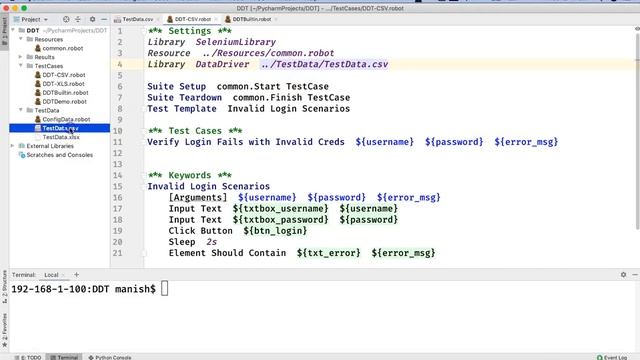This screenshot has width=640, height=360.
Task: Click 'DataDriver' on line 4
Action: pyautogui.click(x=222, y=64)
